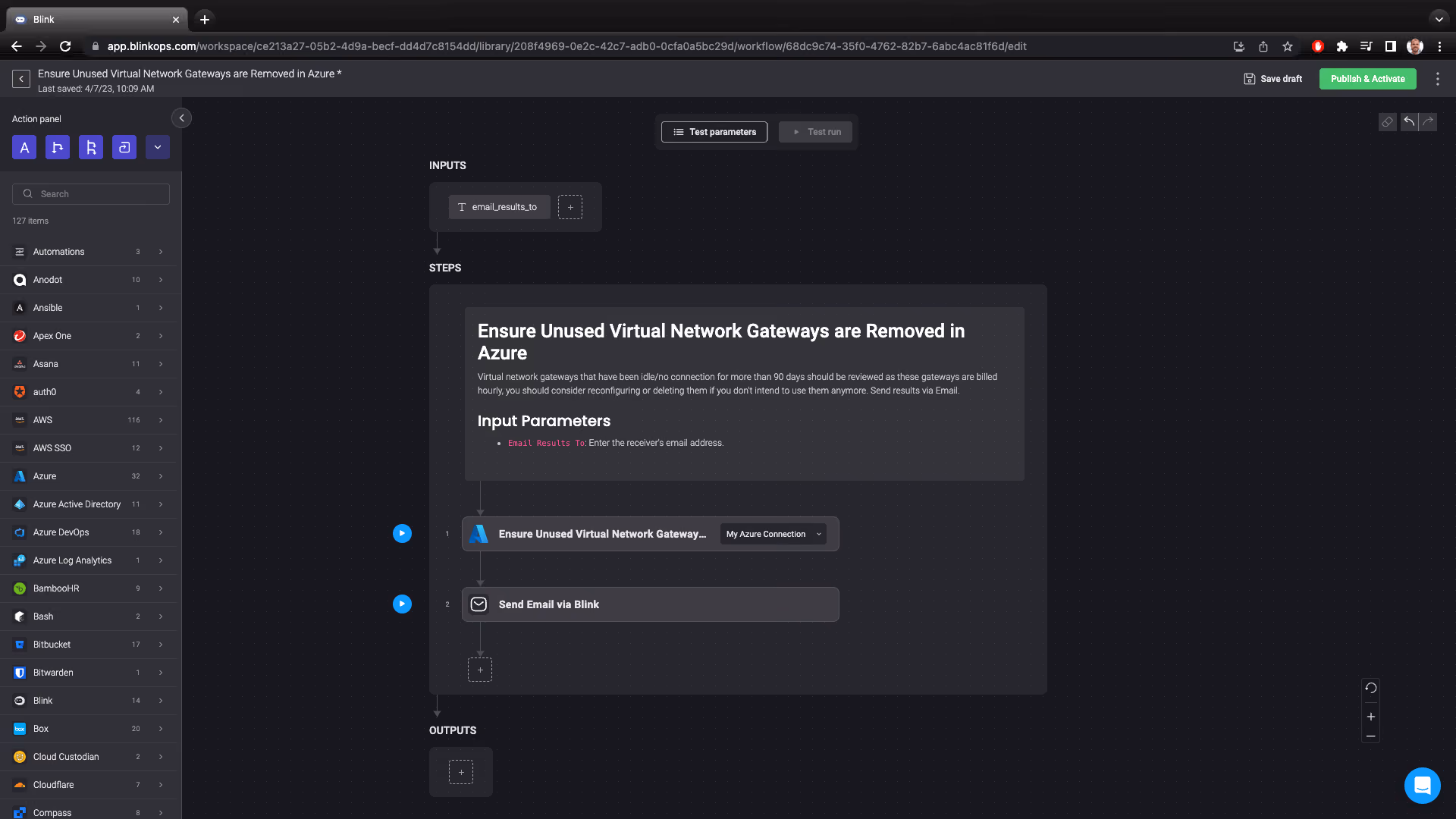
Task: Open browser profile avatar
Action: [x=1415, y=46]
